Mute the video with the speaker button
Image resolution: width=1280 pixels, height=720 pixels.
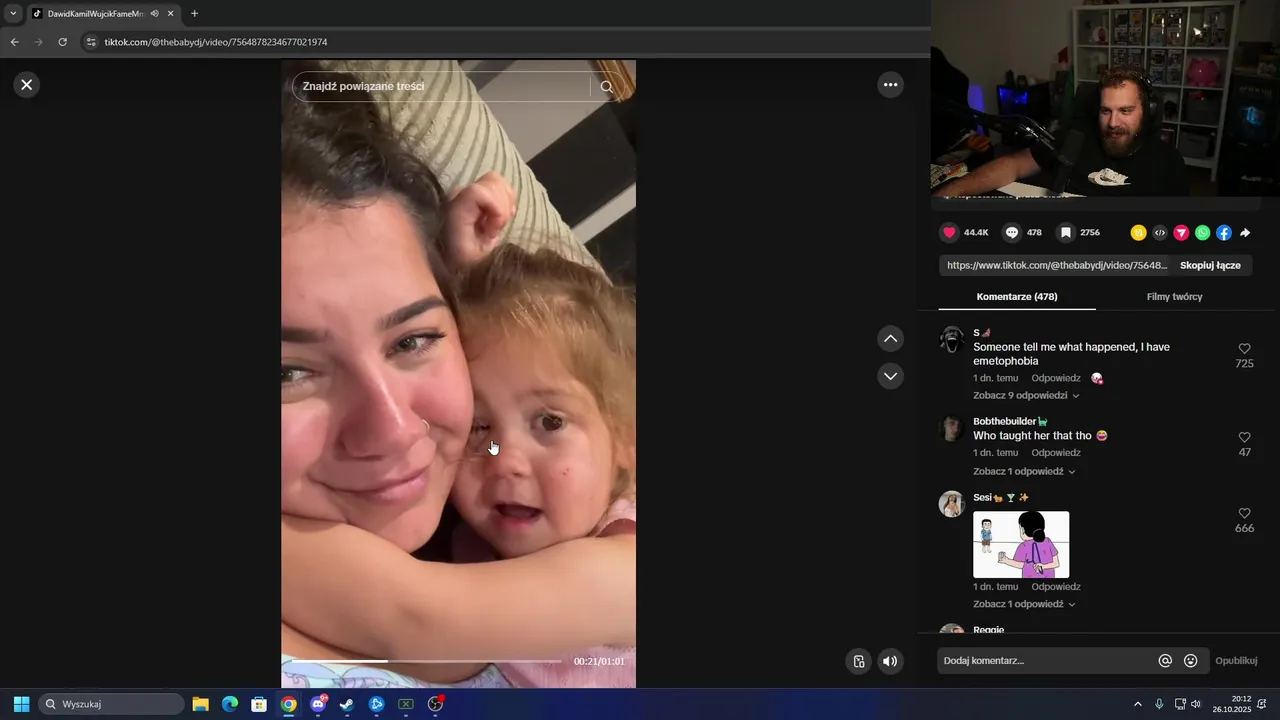(x=890, y=661)
